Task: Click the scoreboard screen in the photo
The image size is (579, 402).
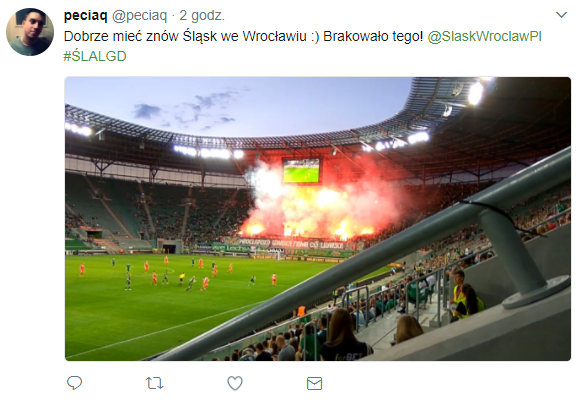Action: pyautogui.click(x=301, y=171)
